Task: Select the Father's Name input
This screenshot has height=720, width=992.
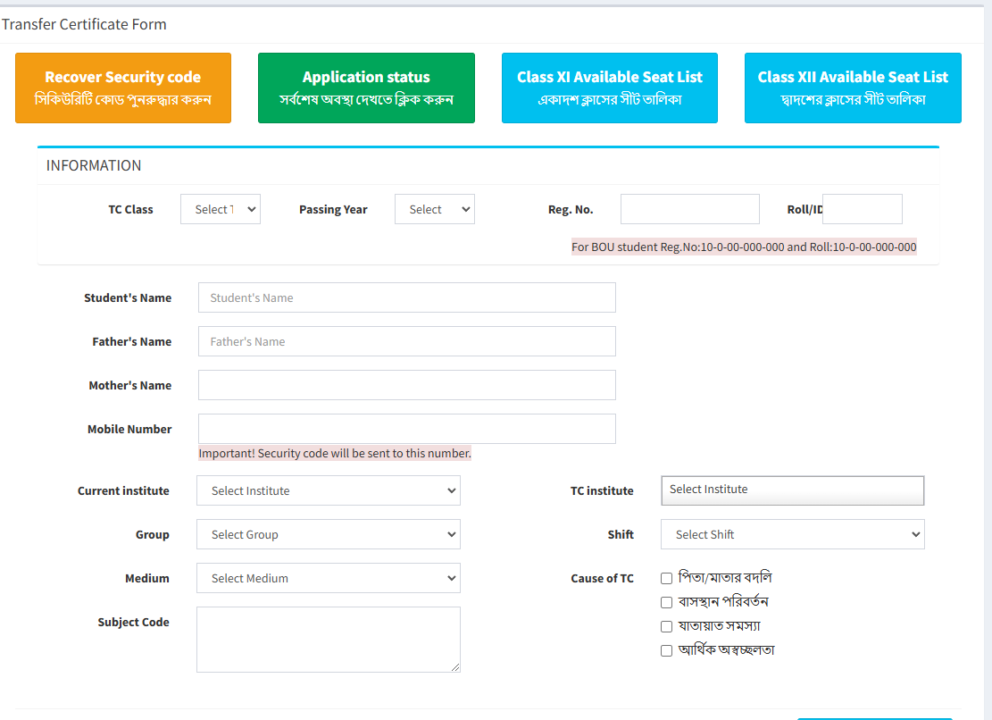Action: tap(406, 342)
